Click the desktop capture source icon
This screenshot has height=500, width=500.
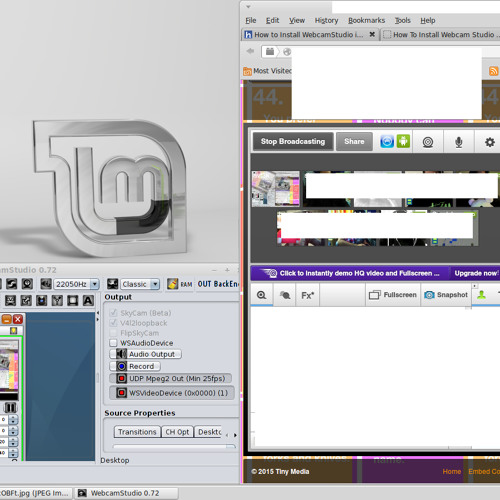pyautogui.click(x=26, y=301)
